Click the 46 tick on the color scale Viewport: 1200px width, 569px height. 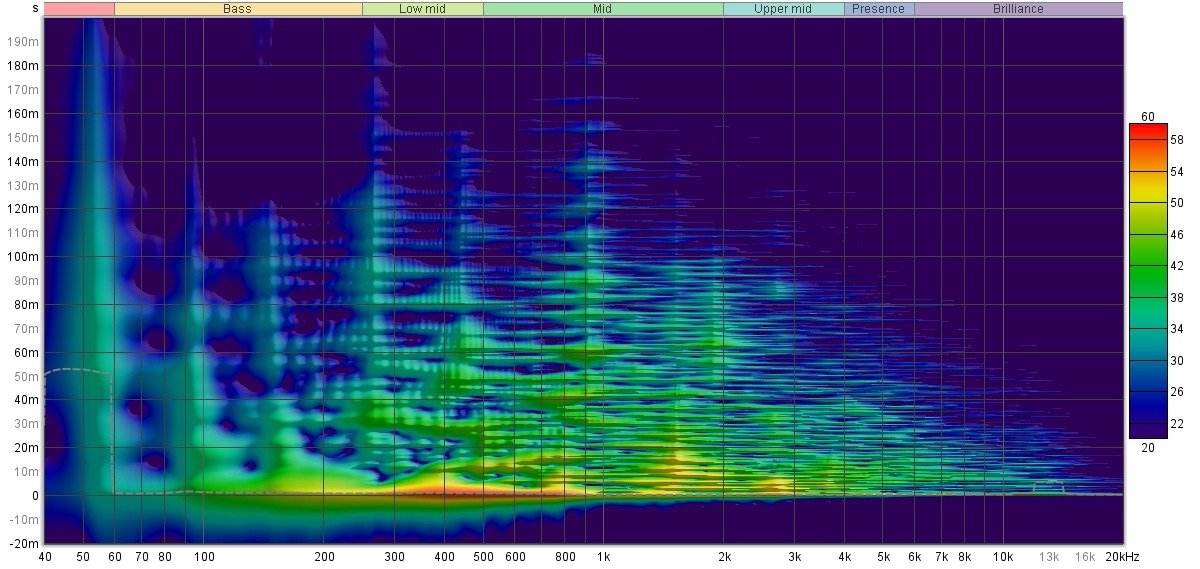click(x=1177, y=234)
